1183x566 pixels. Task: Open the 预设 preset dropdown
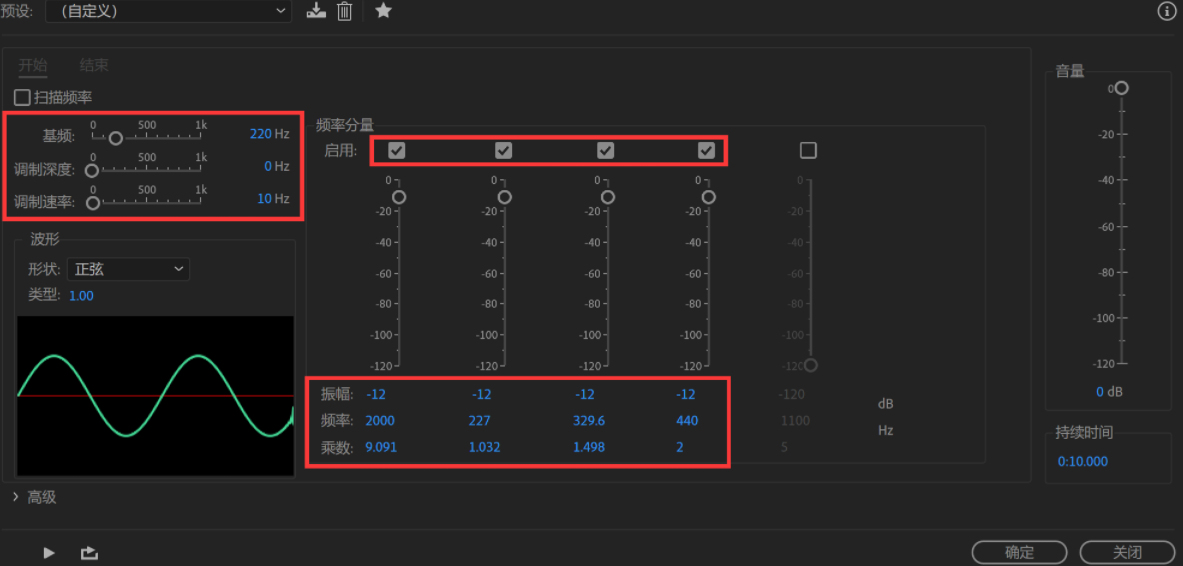[x=168, y=11]
